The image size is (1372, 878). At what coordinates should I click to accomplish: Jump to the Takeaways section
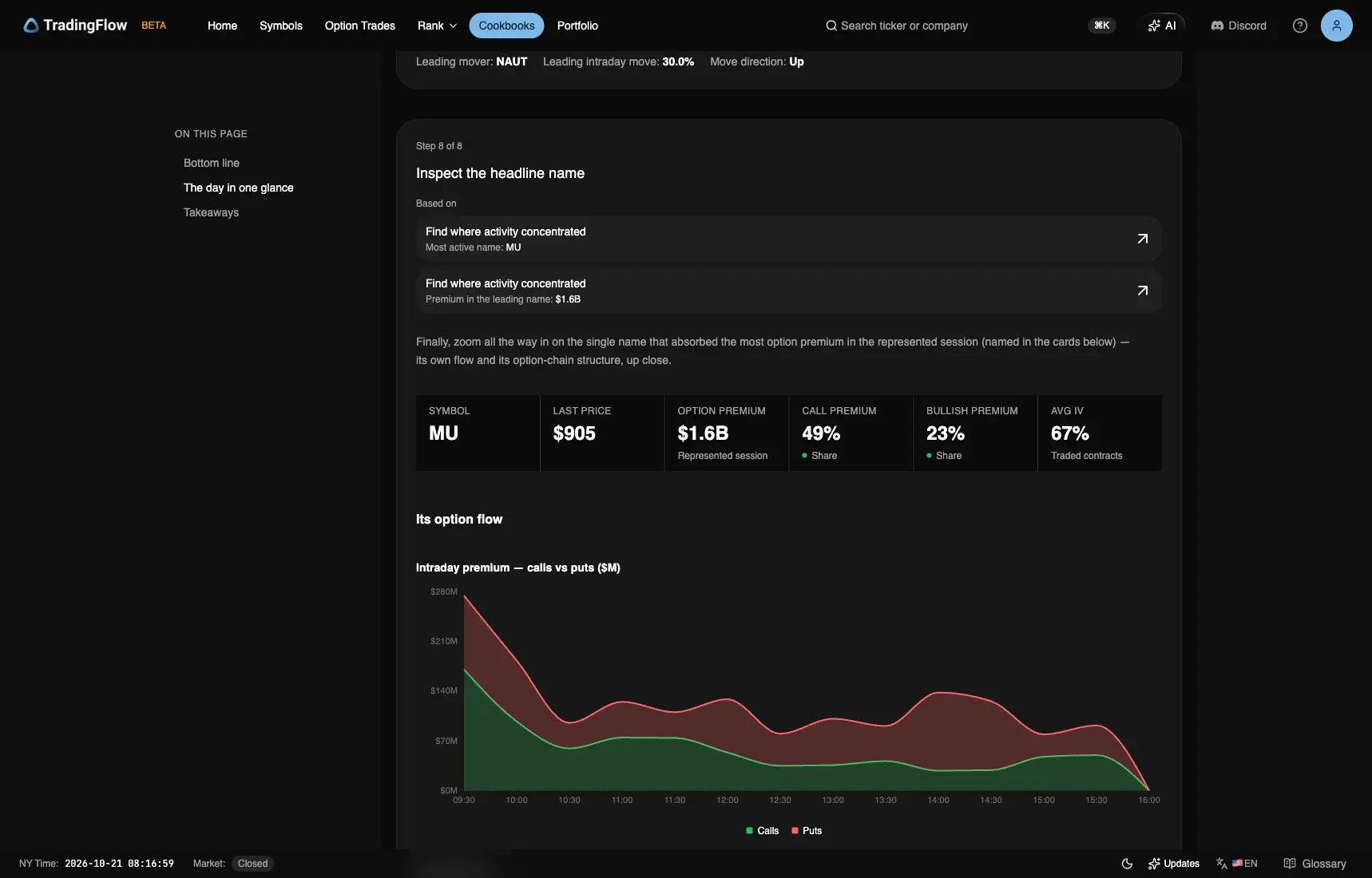211,212
